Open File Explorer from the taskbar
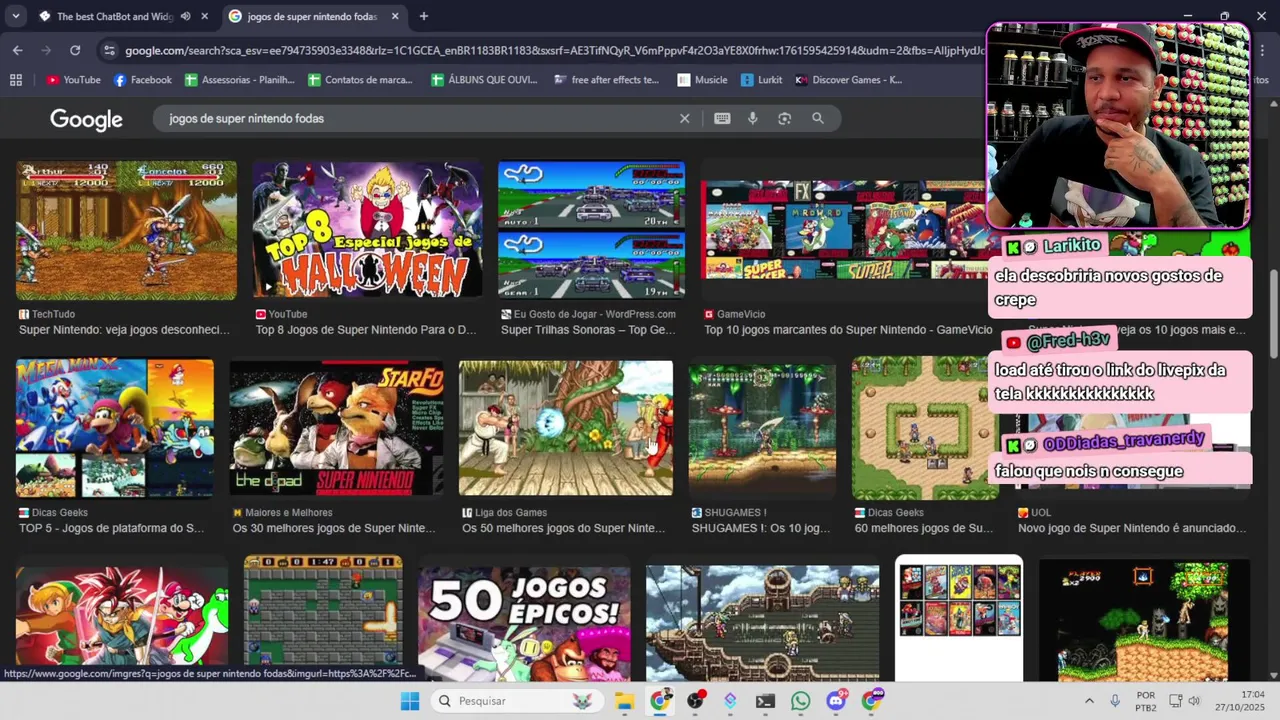Screen dimensions: 1280x720 tap(624, 701)
